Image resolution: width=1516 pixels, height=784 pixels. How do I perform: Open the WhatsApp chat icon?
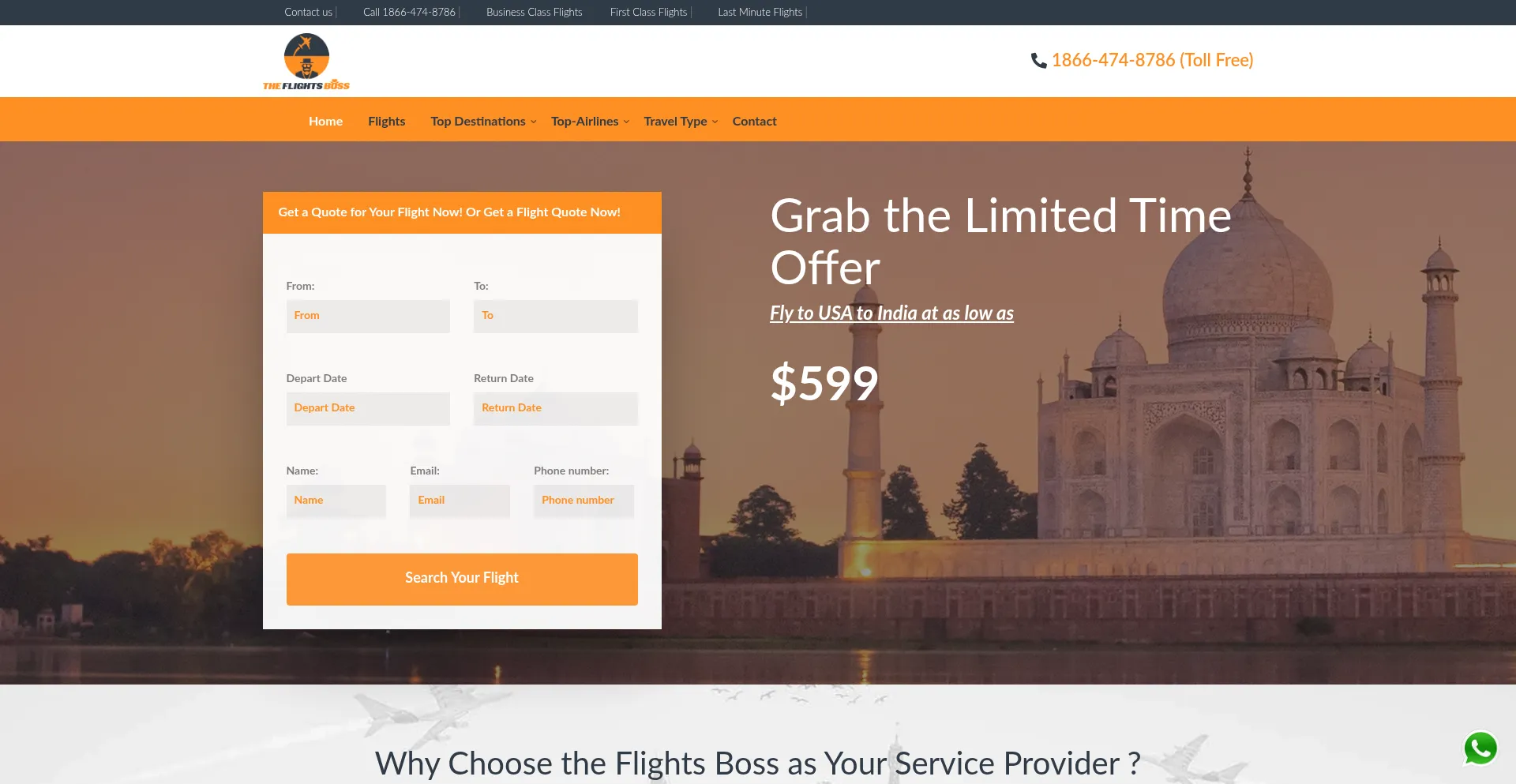(1480, 748)
